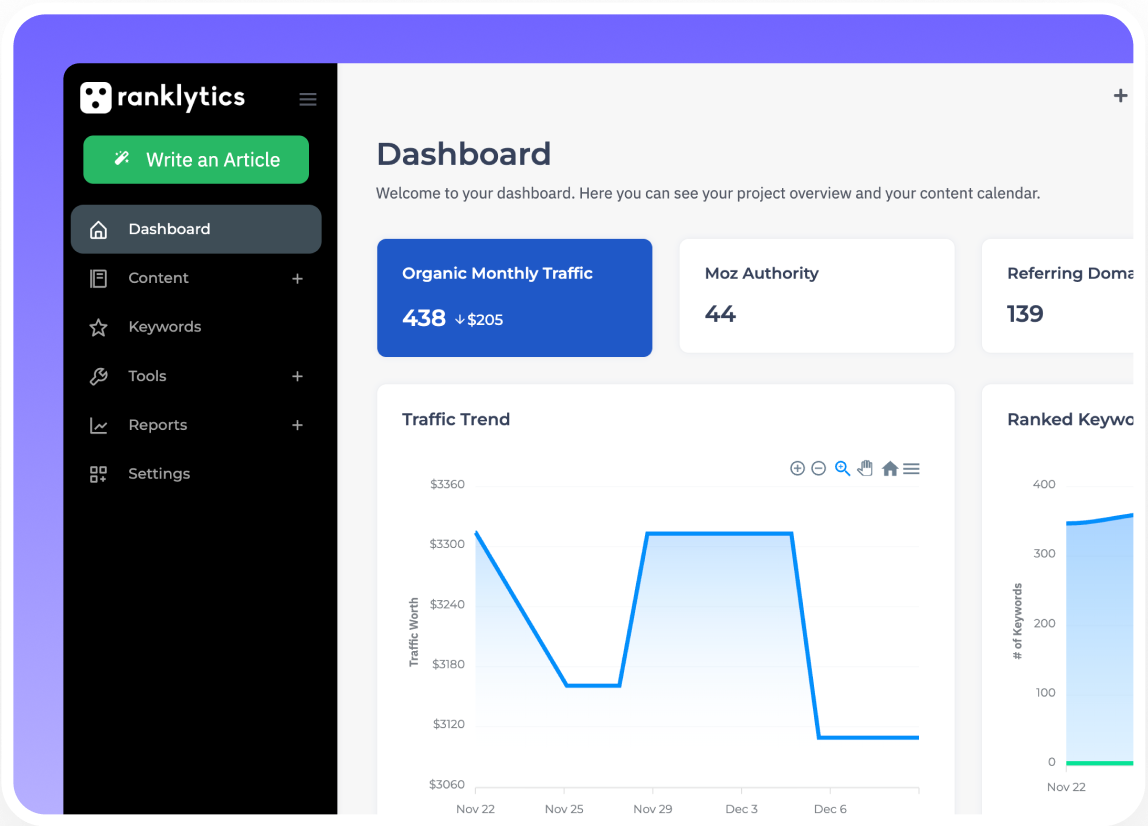
Task: Go to the Keywords section
Action: pos(165,327)
